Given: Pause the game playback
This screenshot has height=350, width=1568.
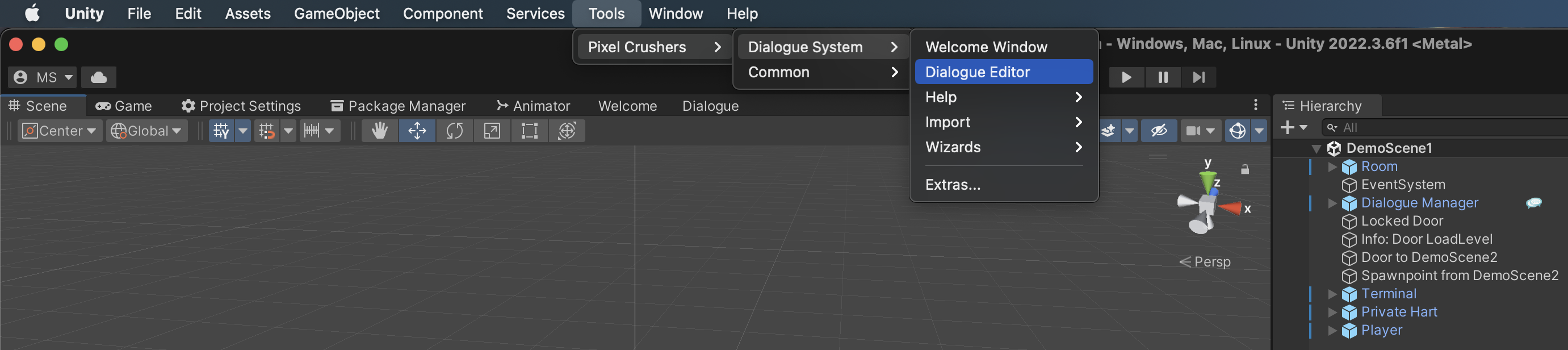Looking at the screenshot, I should (1163, 77).
